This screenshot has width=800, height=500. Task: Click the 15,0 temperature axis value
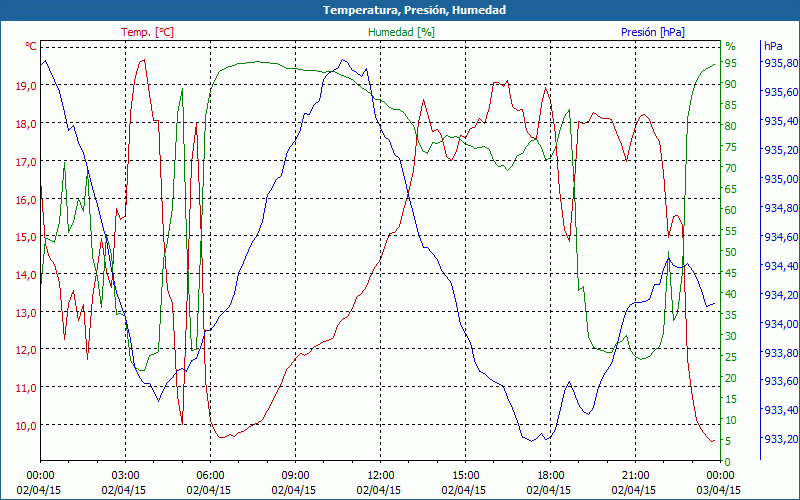point(26,237)
